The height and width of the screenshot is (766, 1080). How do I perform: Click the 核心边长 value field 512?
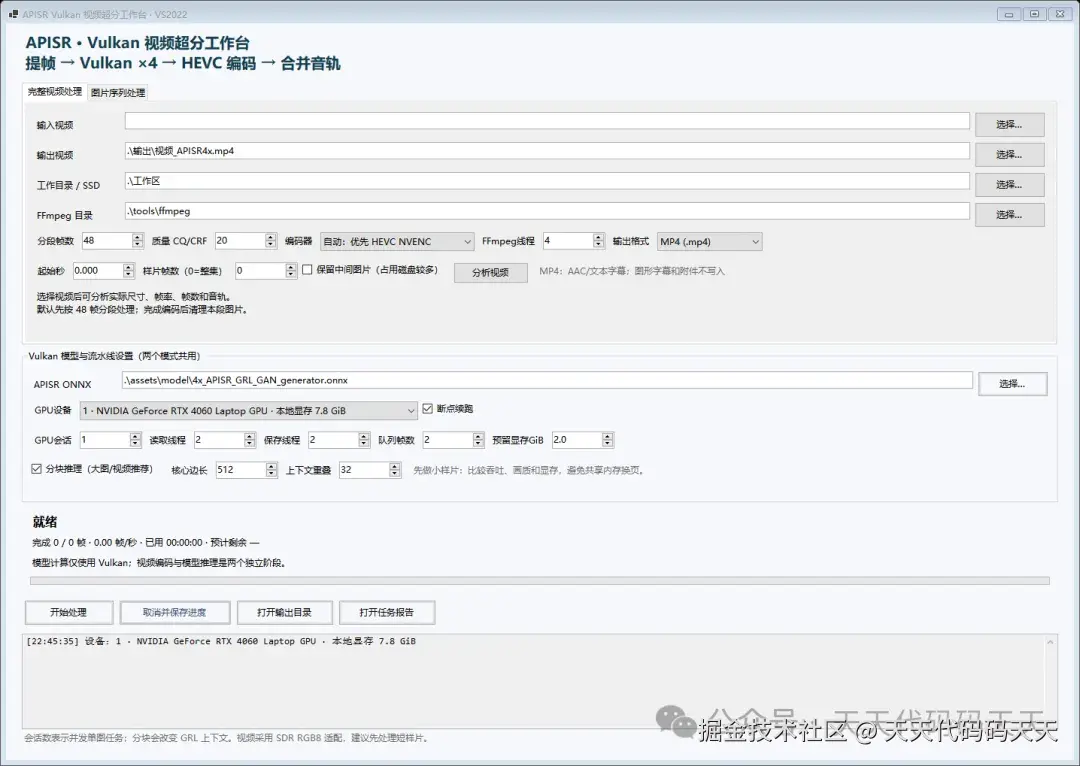pyautogui.click(x=240, y=470)
